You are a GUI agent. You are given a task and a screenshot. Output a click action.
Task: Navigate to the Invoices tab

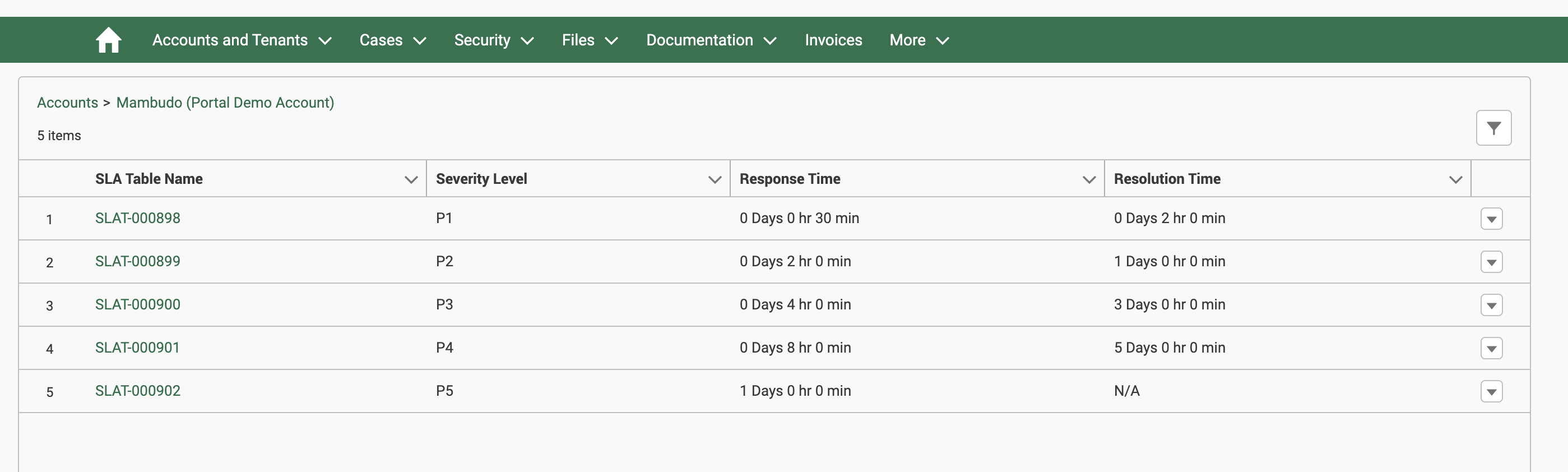pyautogui.click(x=833, y=40)
